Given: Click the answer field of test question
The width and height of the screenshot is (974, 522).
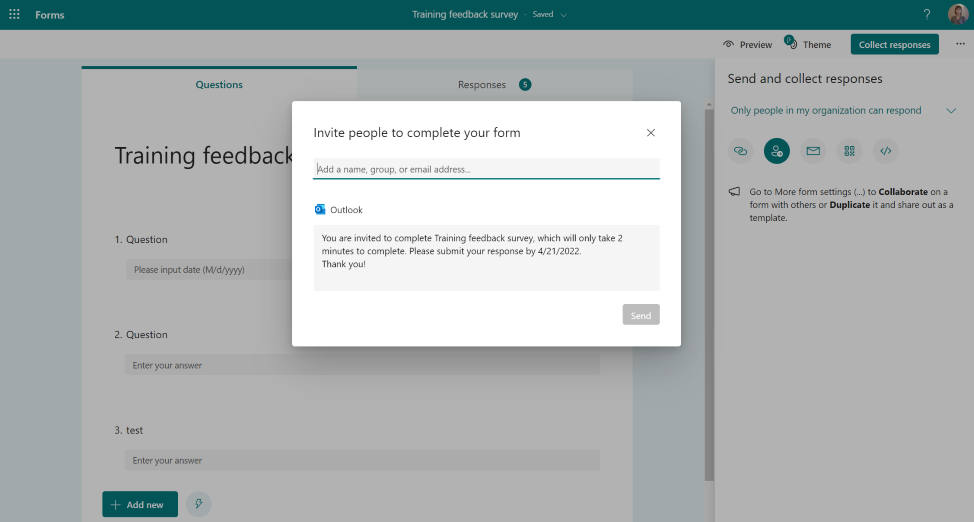Looking at the screenshot, I should pos(363,460).
